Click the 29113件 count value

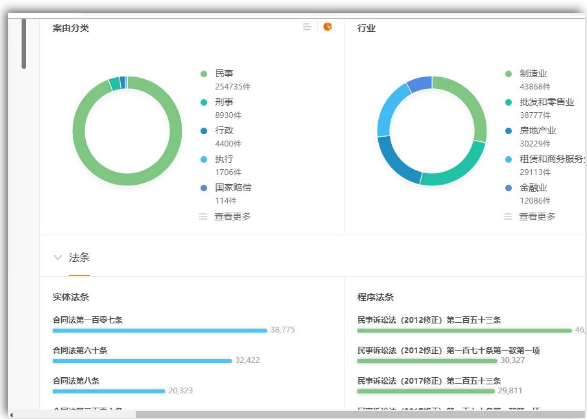(535, 172)
